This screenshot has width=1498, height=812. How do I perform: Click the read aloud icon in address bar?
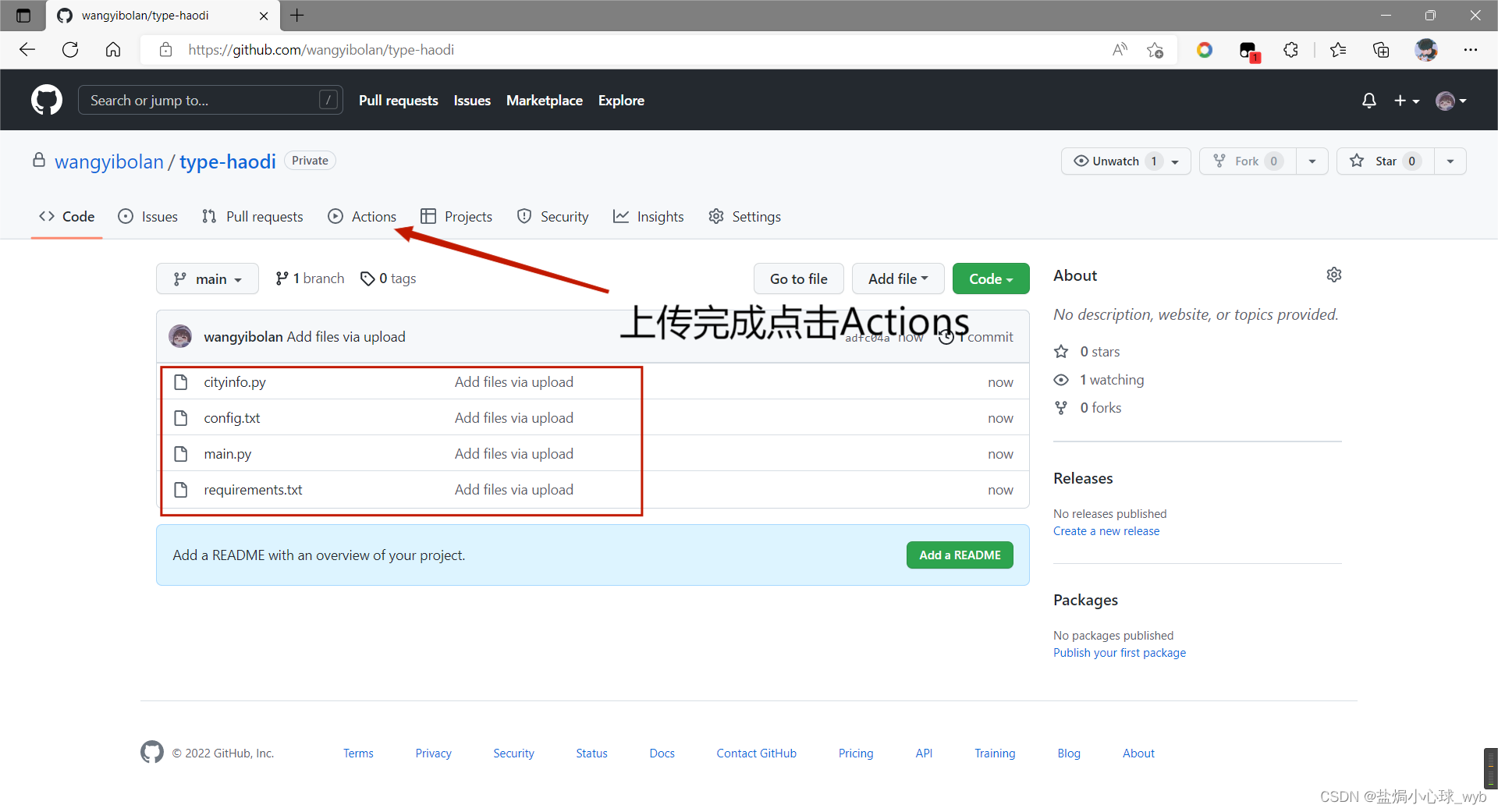[1120, 50]
